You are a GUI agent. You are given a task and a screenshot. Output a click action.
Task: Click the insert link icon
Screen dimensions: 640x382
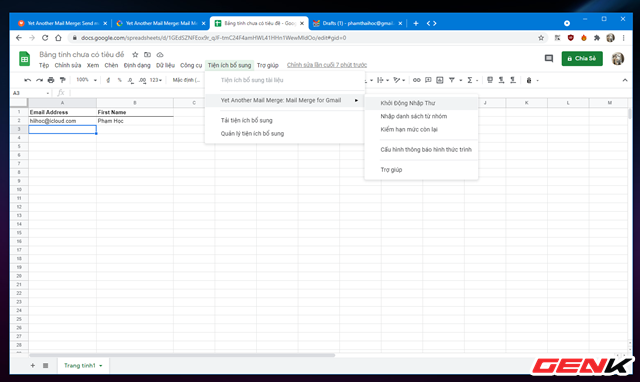tap(416, 80)
